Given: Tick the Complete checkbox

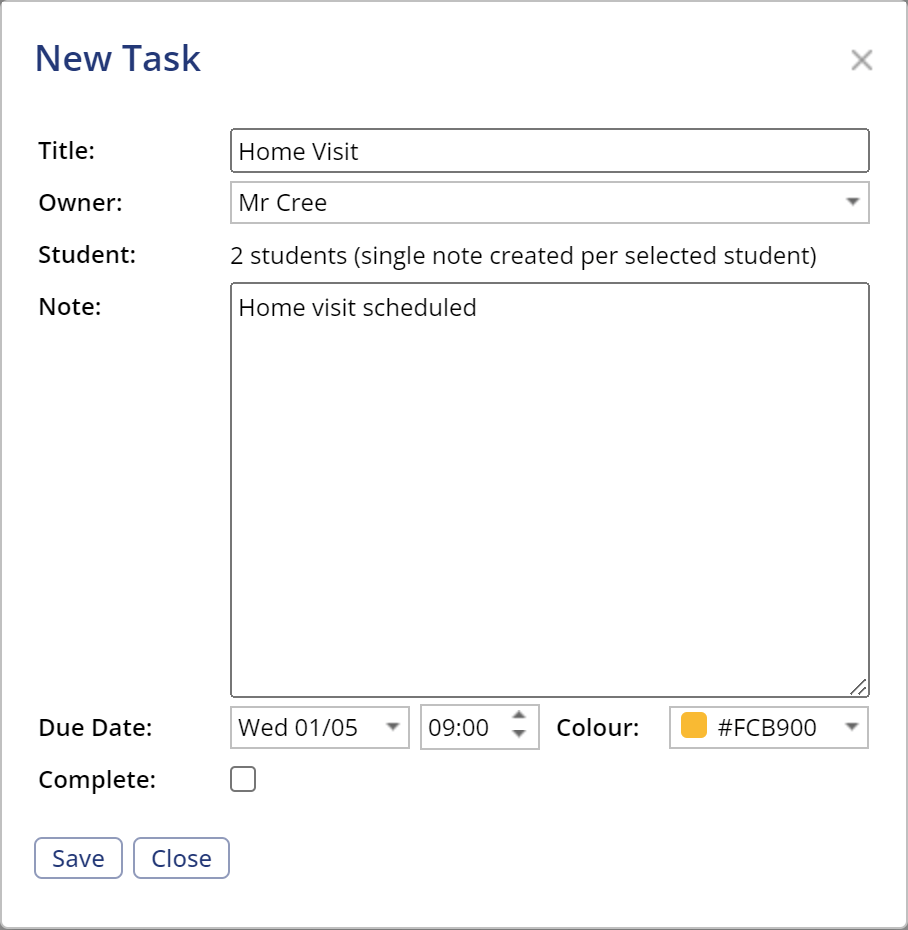Looking at the screenshot, I should click(x=243, y=780).
